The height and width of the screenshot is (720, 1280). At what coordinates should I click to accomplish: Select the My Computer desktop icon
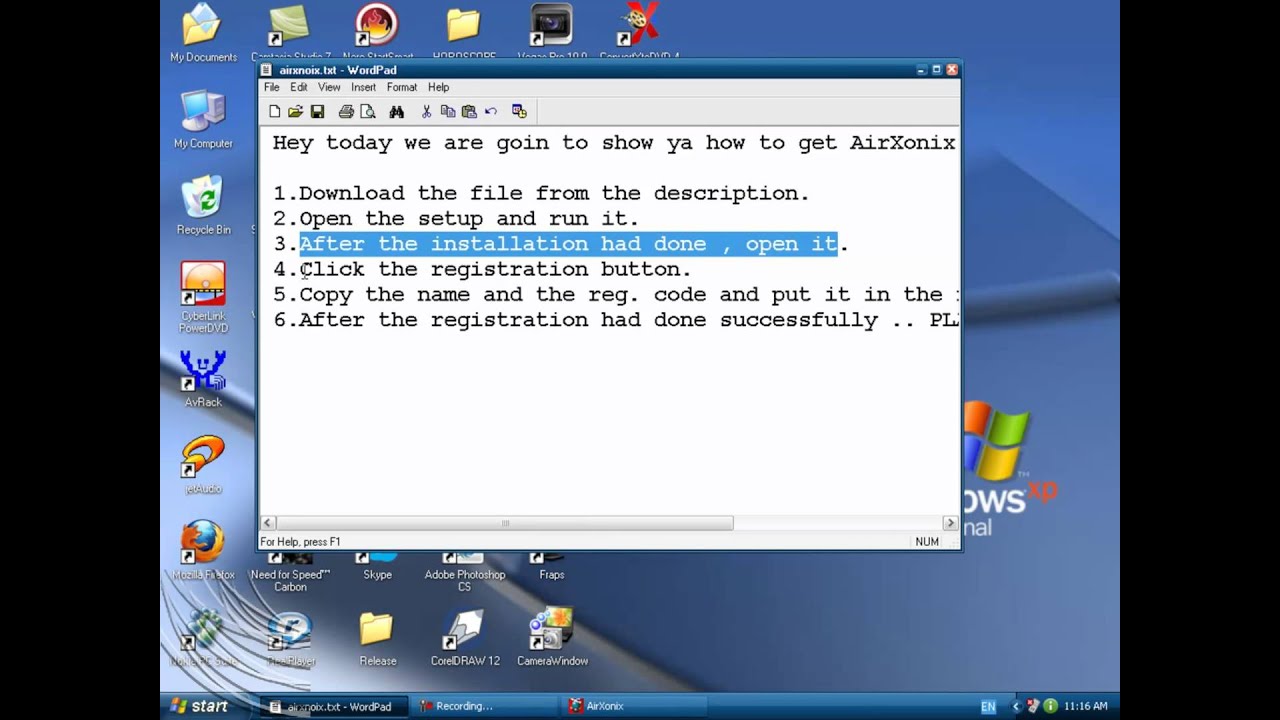(203, 120)
